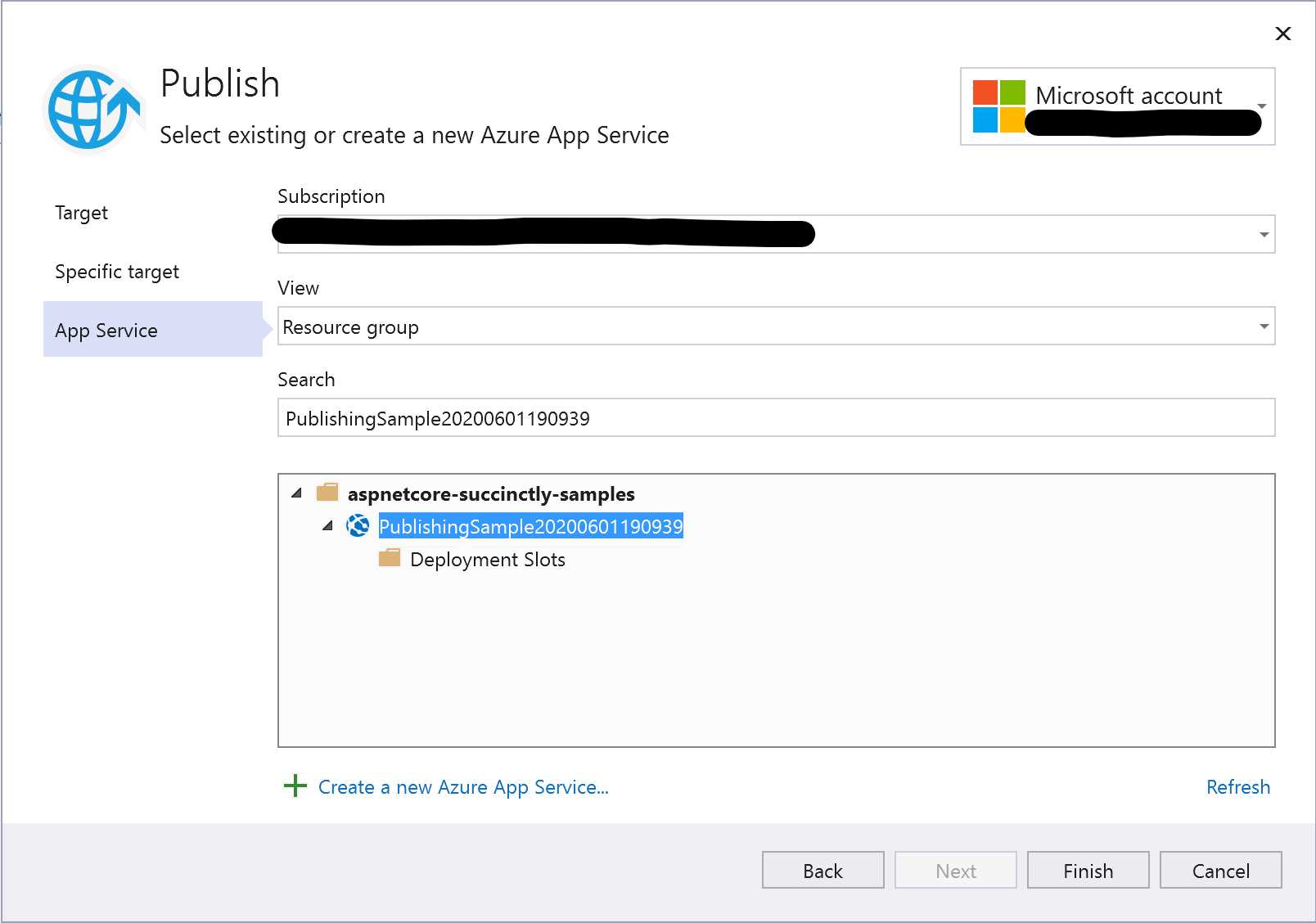Click the Deployment Slots folder icon
1316x923 pixels.
click(x=390, y=559)
